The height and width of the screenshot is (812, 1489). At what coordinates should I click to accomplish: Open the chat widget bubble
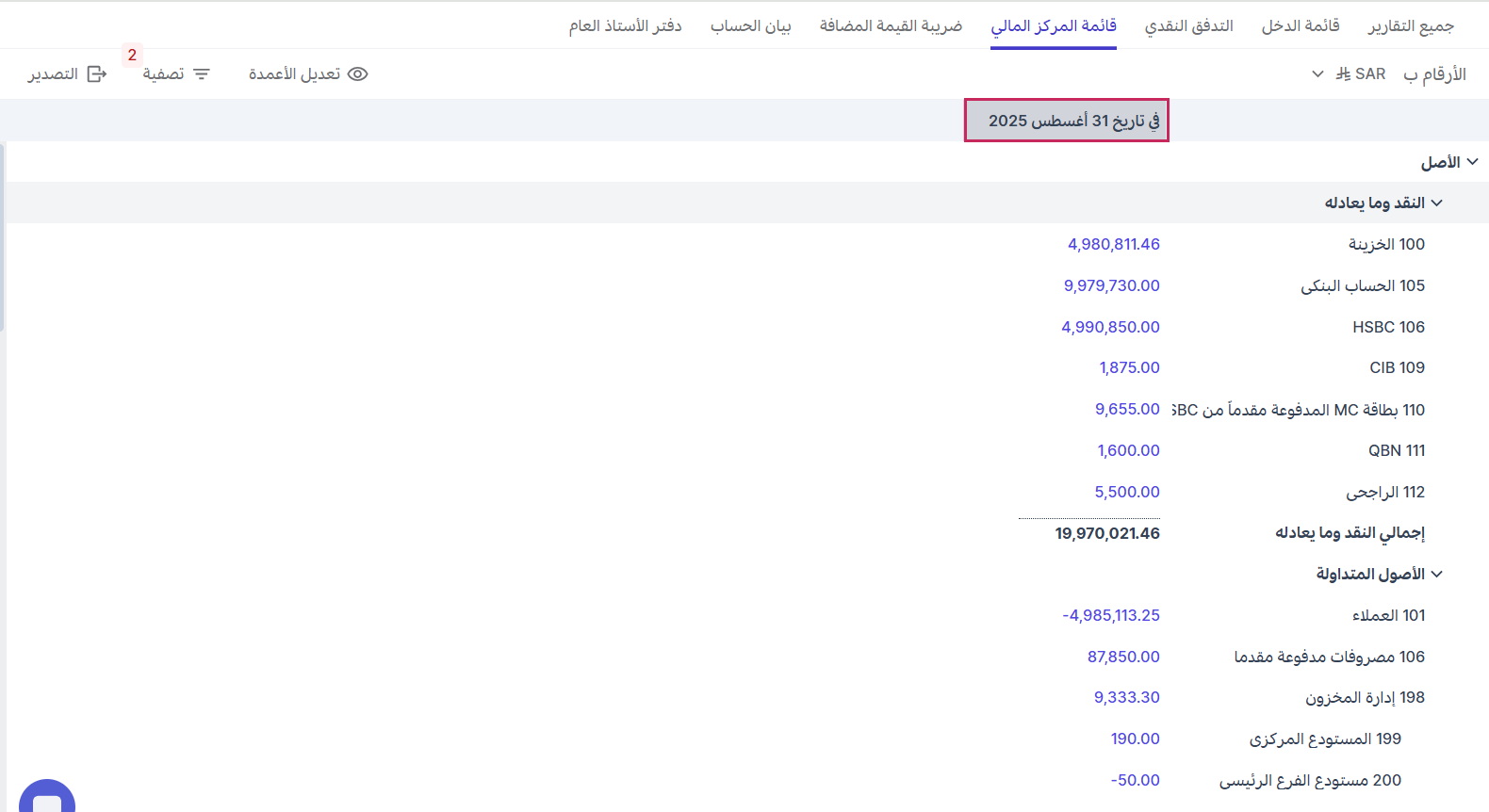(x=46, y=801)
